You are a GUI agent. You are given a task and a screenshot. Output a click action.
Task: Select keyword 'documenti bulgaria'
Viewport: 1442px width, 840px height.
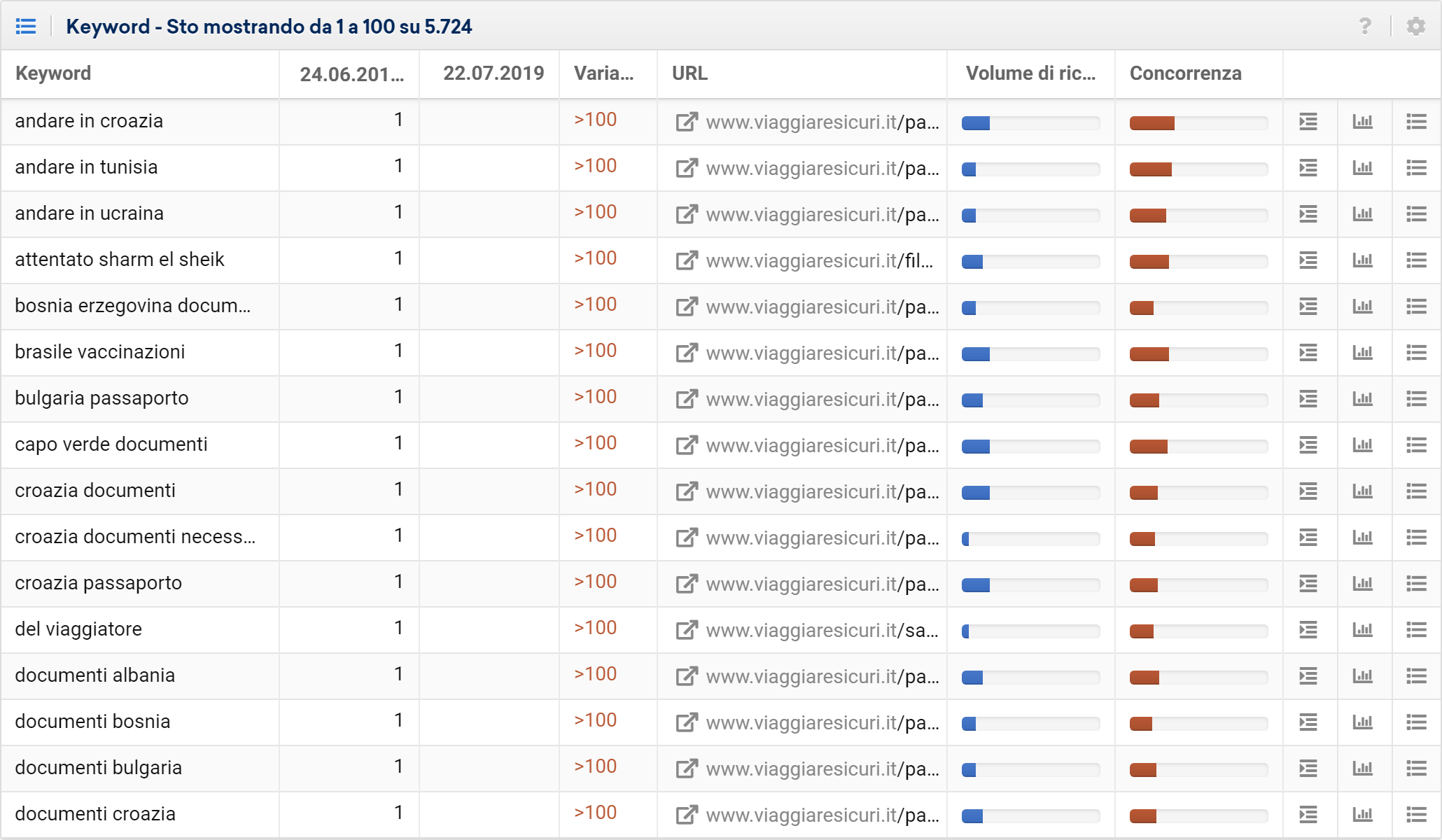pos(98,768)
